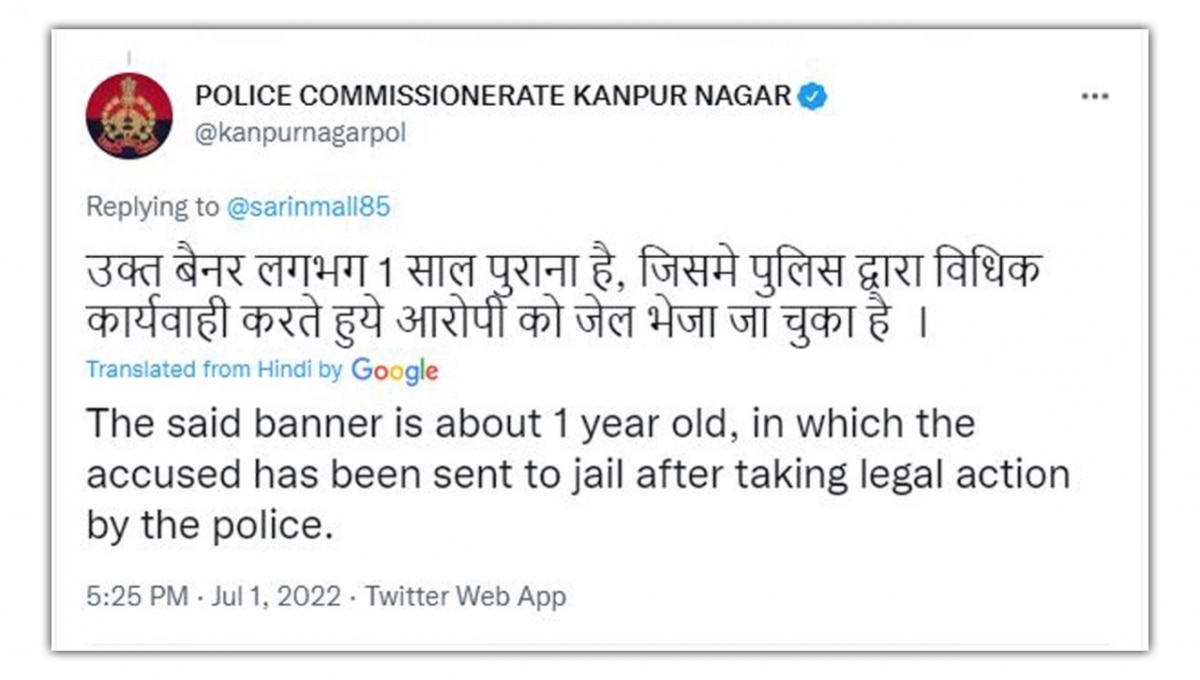Image resolution: width=1200 pixels, height=680 pixels.
Task: Open the @sarinmall85 mention link
Action: click(x=308, y=207)
